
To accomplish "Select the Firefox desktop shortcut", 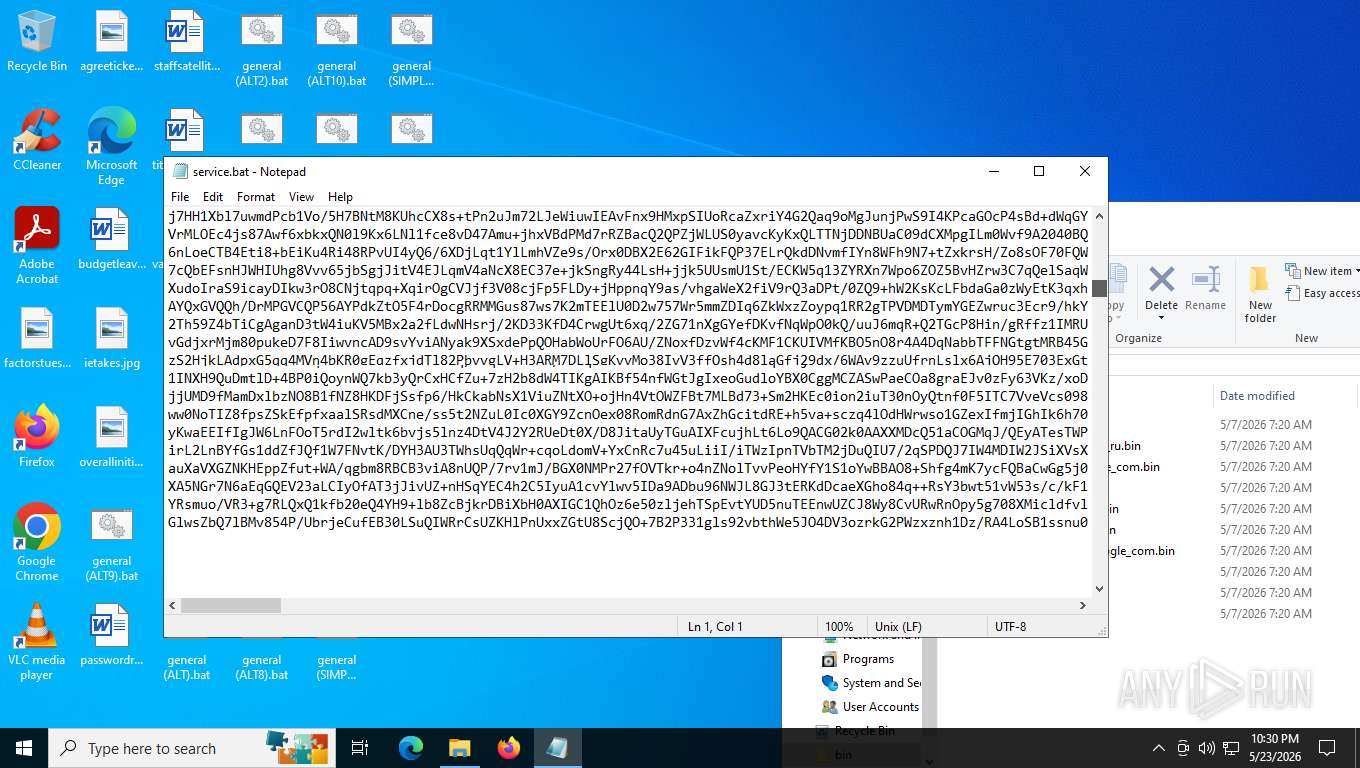I will [x=37, y=437].
